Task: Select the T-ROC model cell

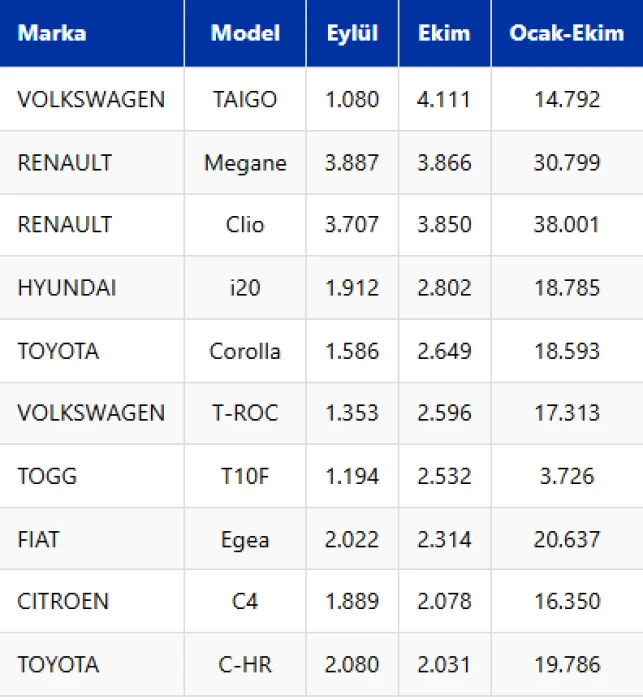Action: coord(245,413)
